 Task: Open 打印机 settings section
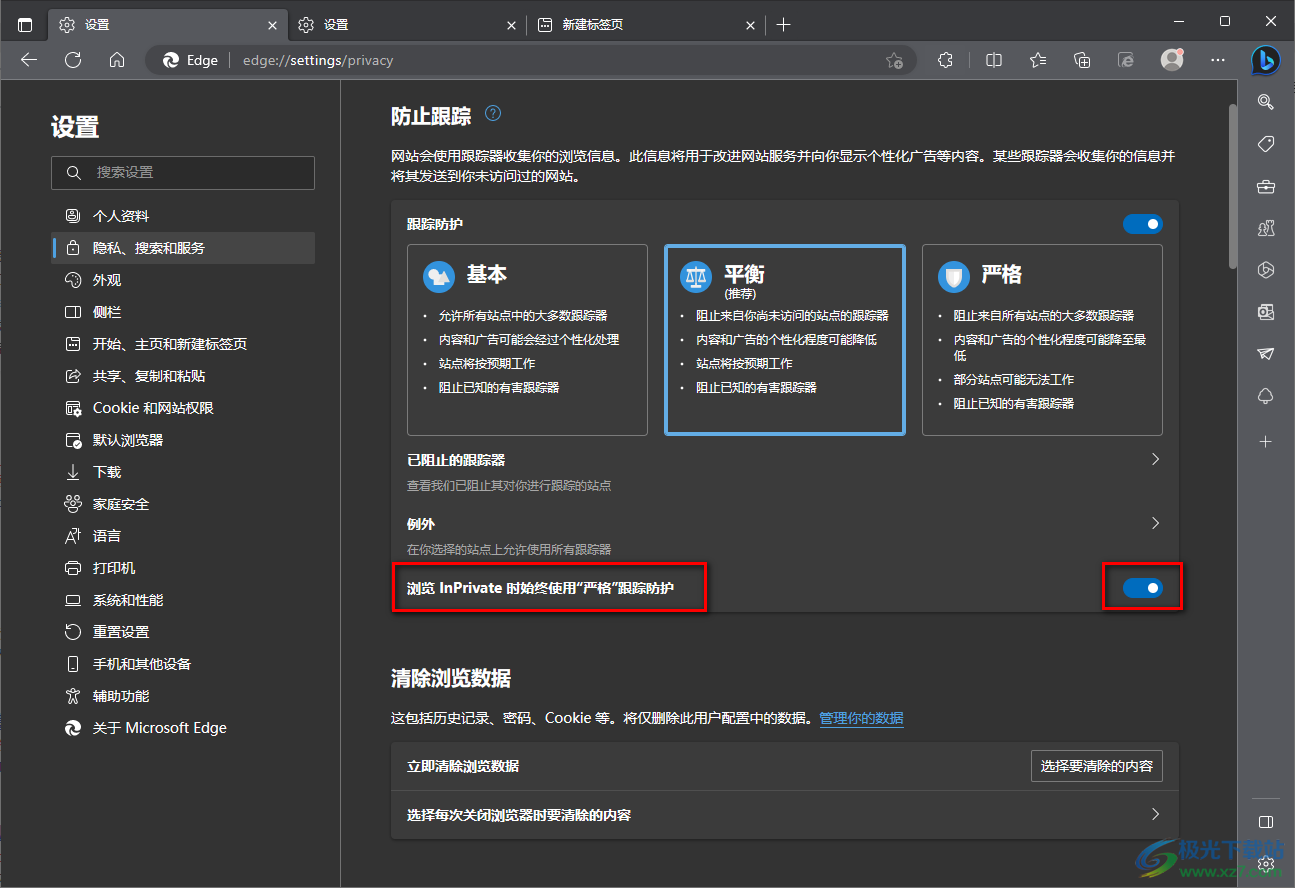click(x=183, y=568)
